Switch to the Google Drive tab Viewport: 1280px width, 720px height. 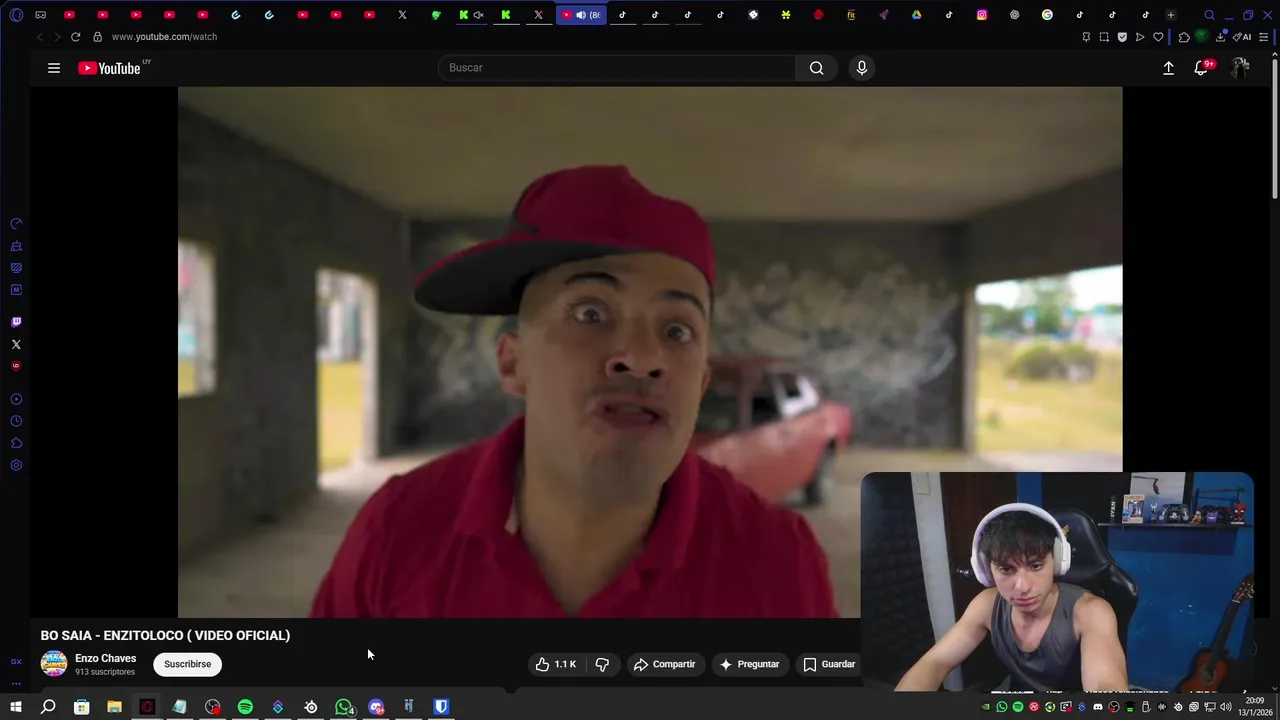coord(916,15)
